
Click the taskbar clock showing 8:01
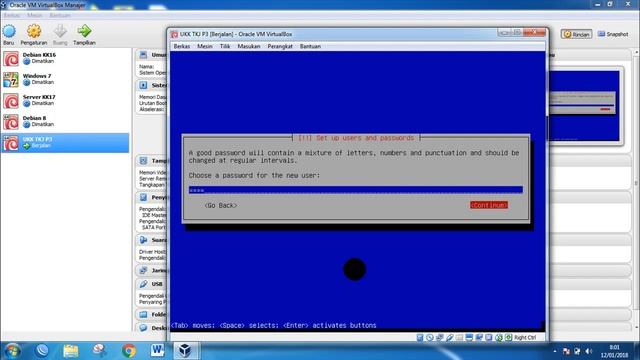pos(614,351)
